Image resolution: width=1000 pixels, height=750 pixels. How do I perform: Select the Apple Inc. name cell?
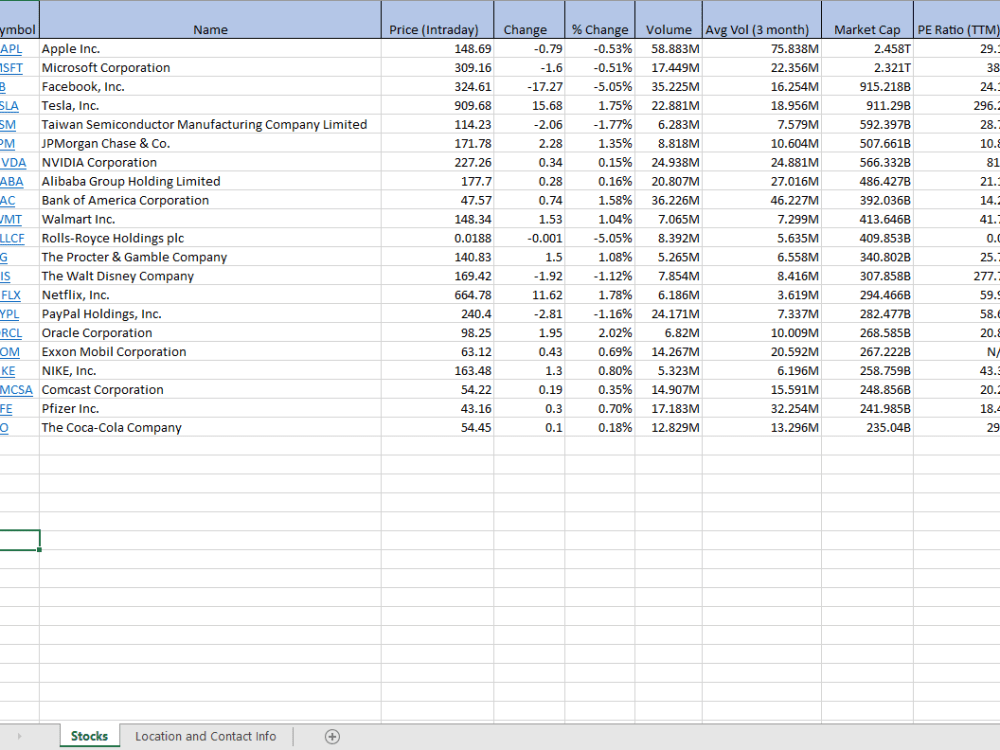click(x=210, y=48)
